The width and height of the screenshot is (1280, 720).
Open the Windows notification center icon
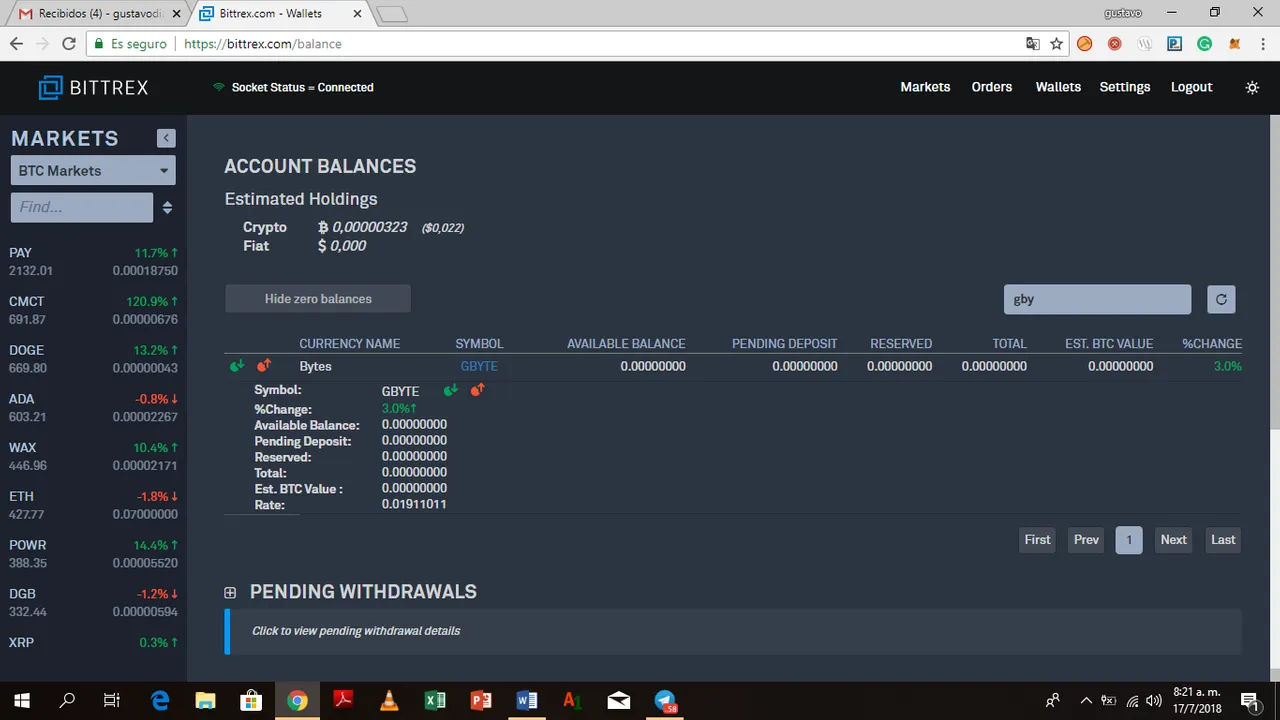coord(1249,700)
